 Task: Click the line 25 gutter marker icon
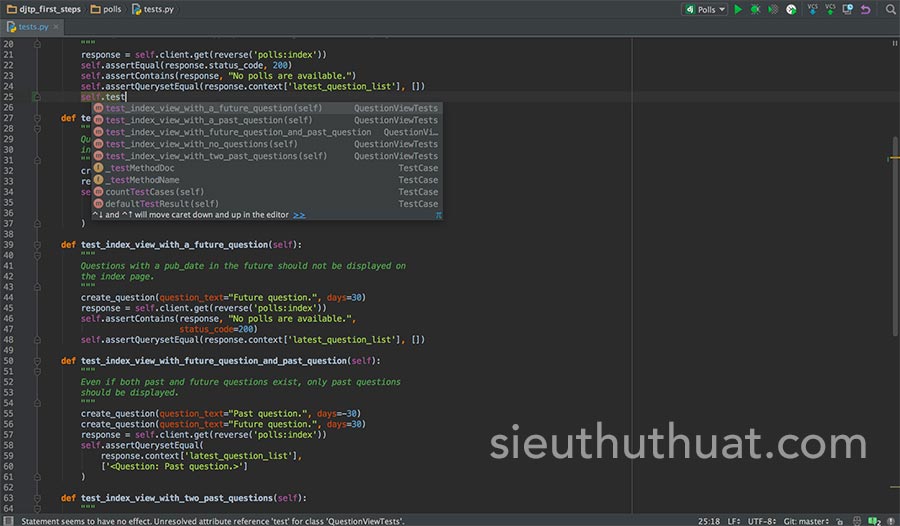[37, 97]
